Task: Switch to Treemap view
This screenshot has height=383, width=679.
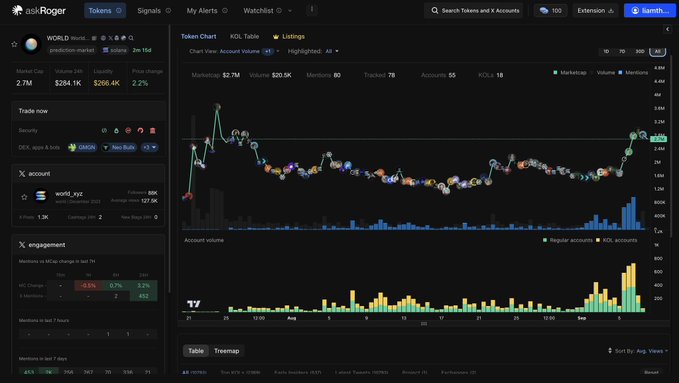Action: point(226,351)
